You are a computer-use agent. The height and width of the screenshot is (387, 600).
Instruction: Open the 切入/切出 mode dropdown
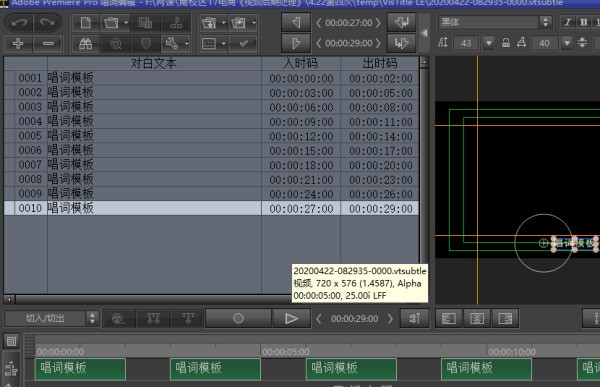[51, 318]
